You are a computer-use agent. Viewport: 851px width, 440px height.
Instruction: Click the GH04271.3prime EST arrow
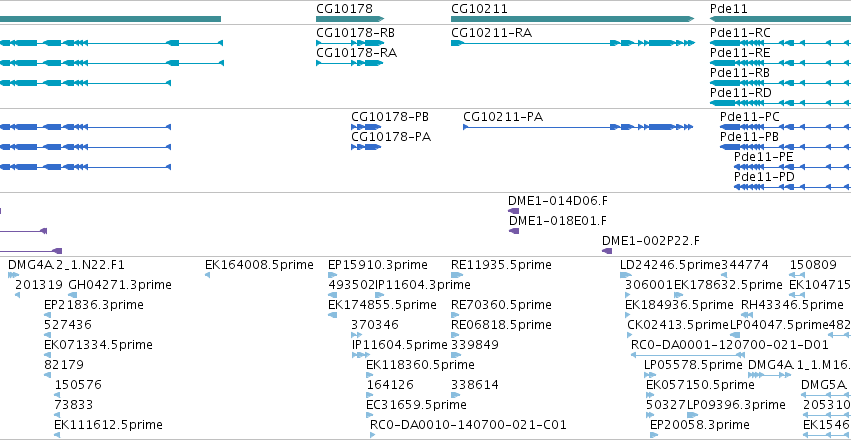pos(72,295)
